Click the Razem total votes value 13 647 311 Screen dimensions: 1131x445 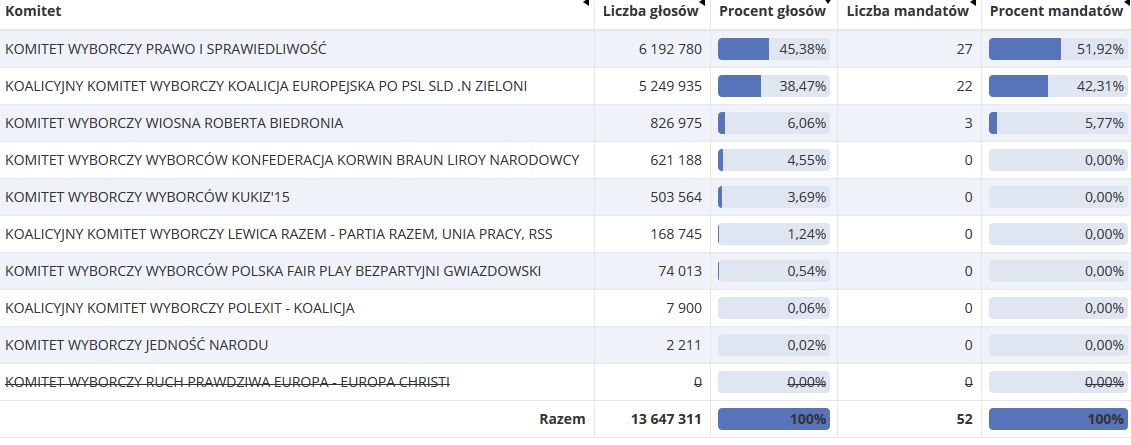(654, 419)
